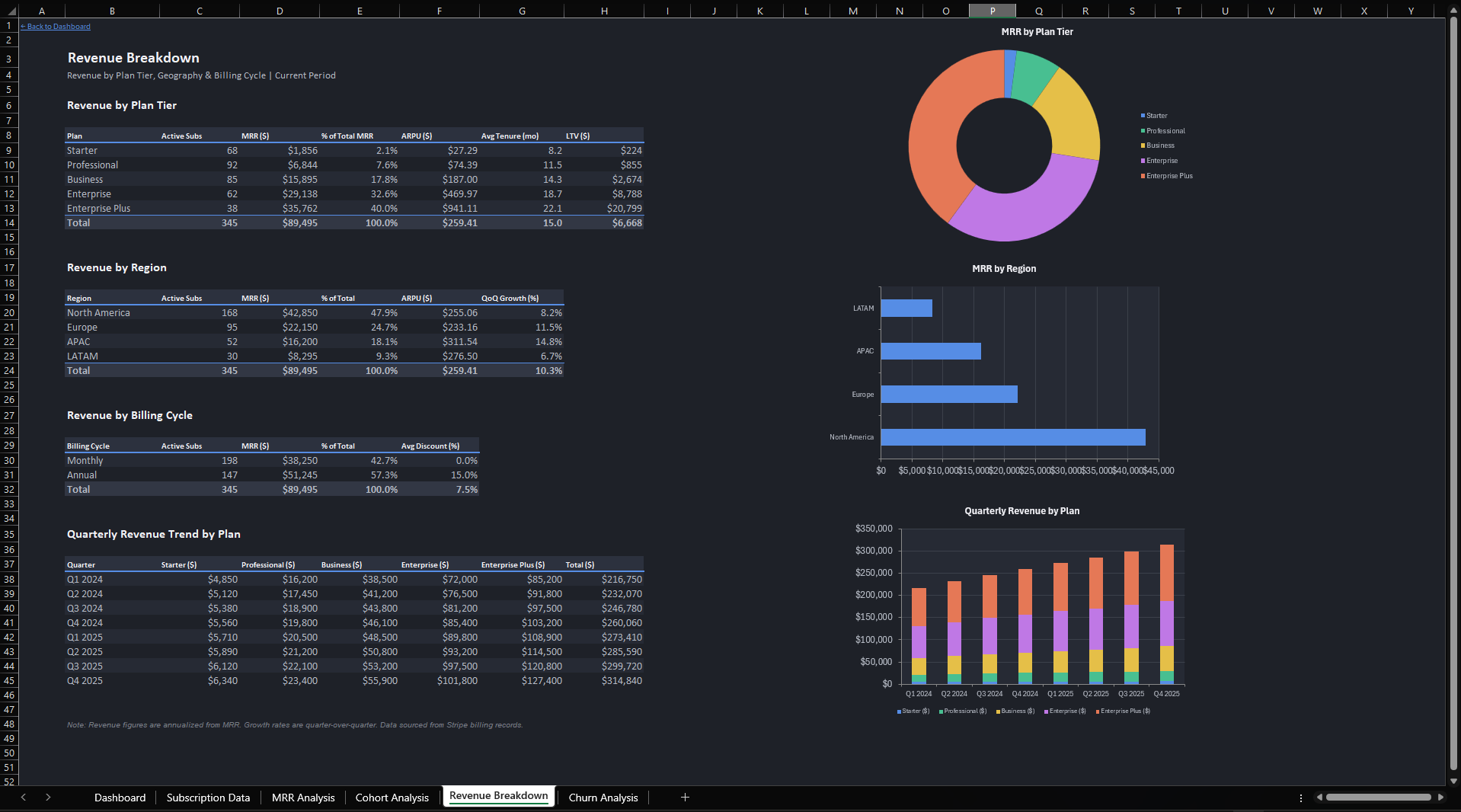Click the select-all corner triangle
The height and width of the screenshot is (812, 1461).
point(9,11)
